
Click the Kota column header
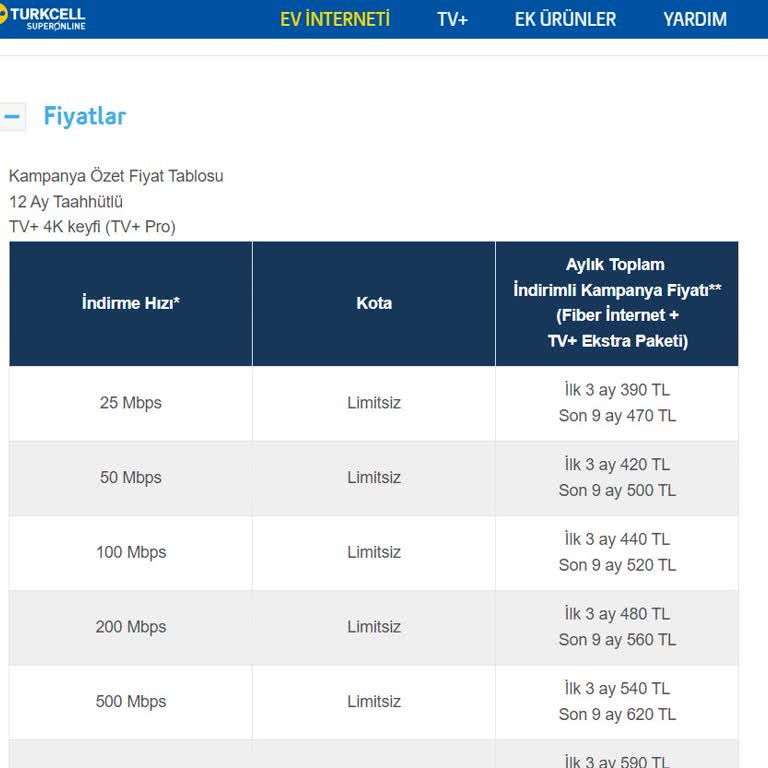(x=374, y=303)
